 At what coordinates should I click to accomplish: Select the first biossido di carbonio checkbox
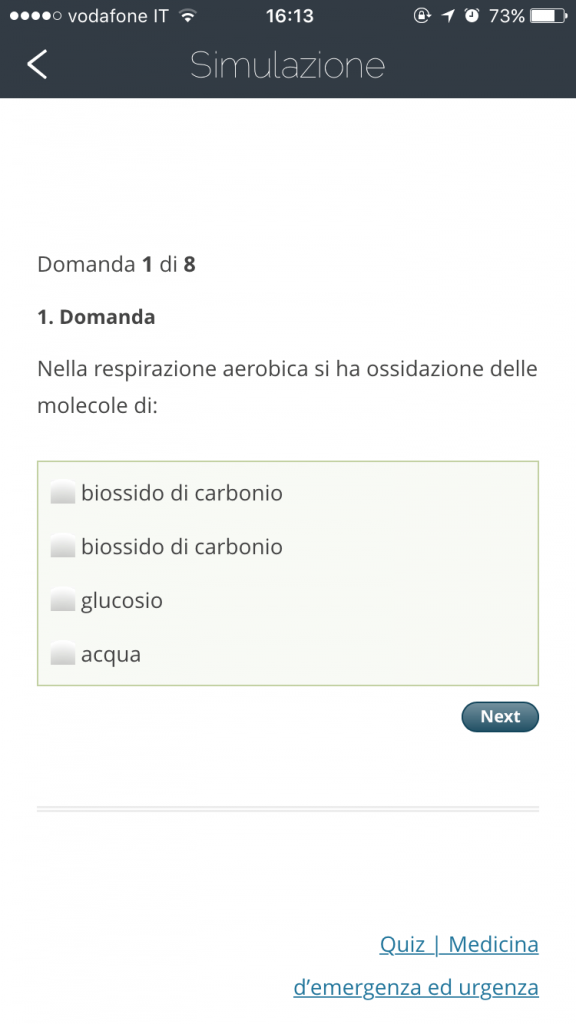63,492
